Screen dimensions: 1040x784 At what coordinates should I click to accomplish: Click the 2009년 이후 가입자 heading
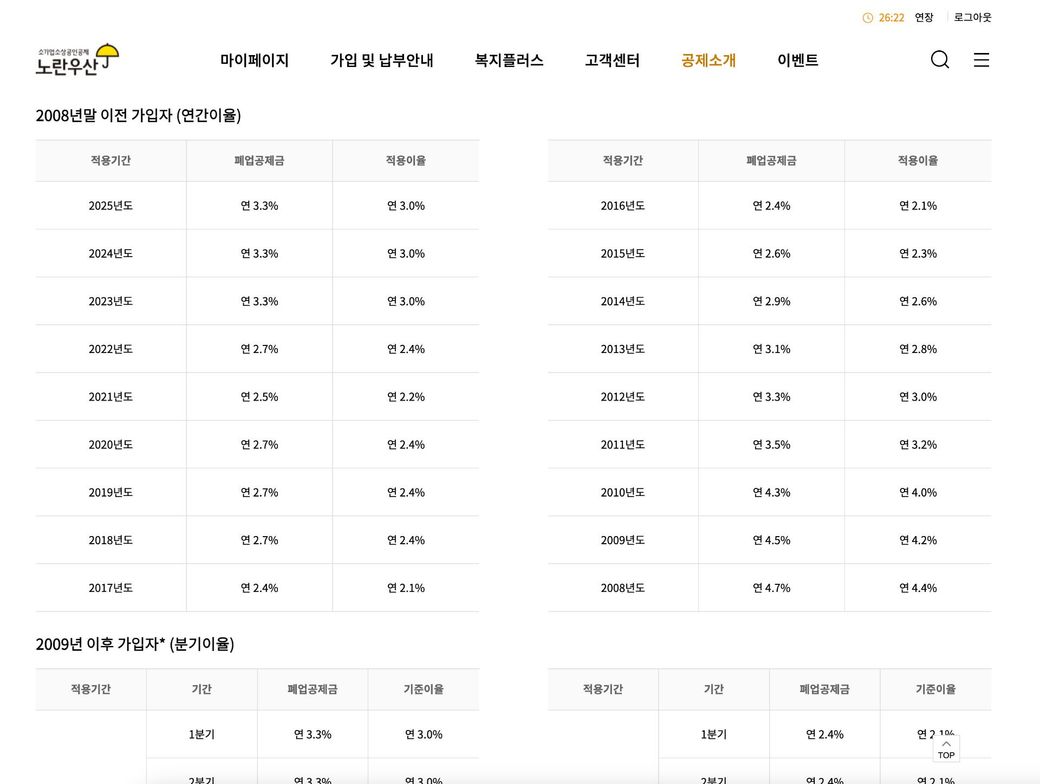[135, 644]
